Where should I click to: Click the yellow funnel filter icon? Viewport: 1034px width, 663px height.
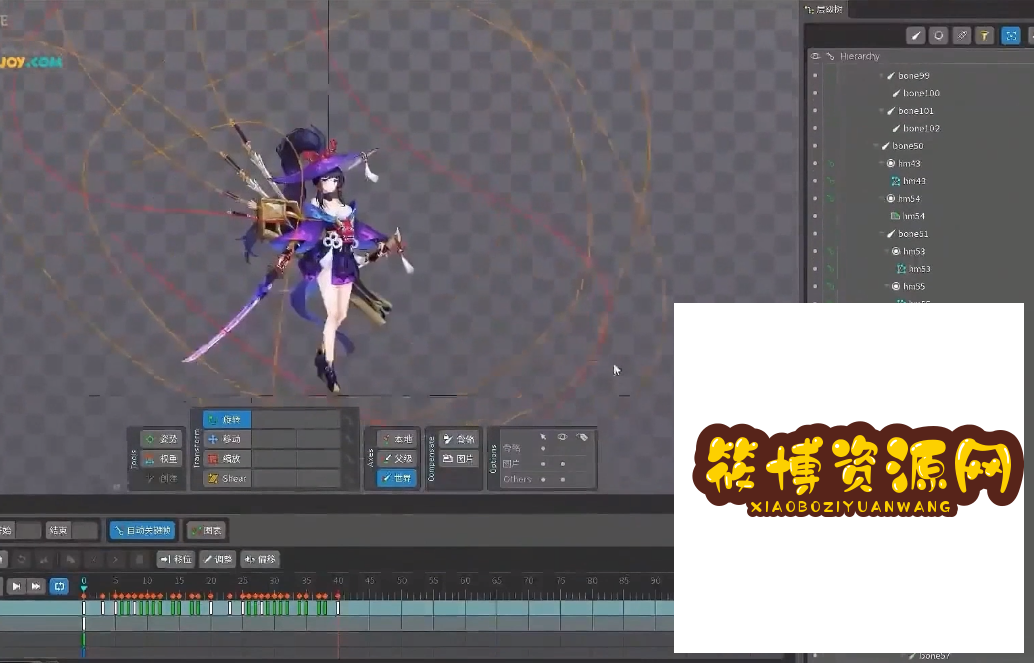[985, 36]
